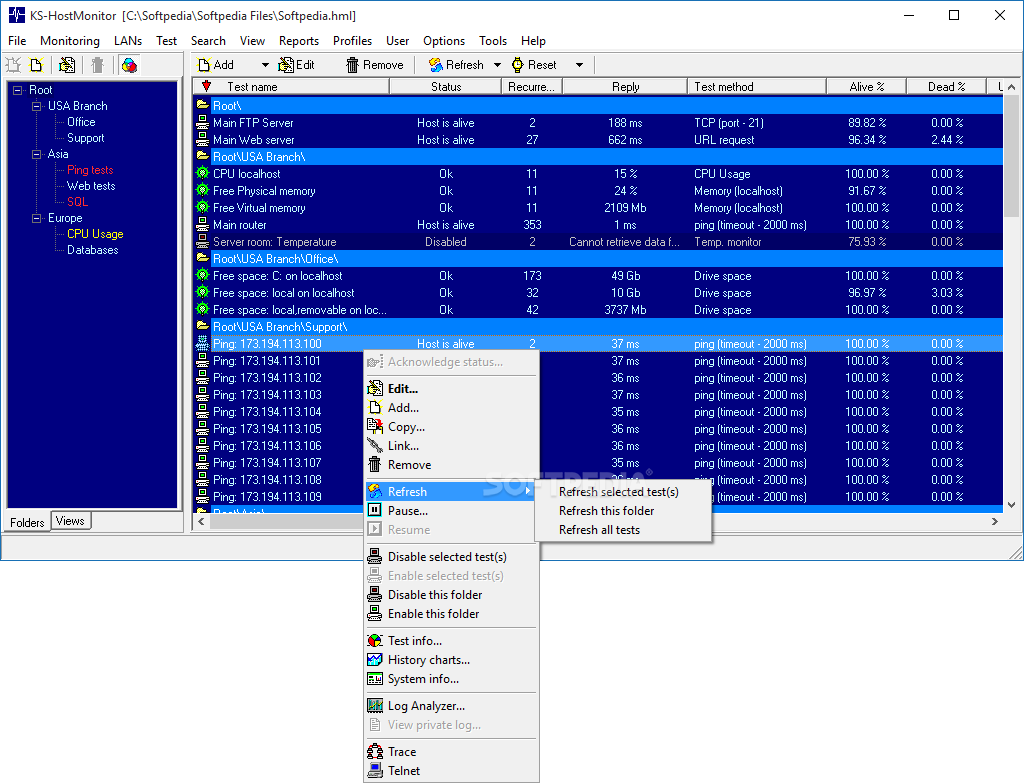Screen dimensions: 1024x783
Task: Choose Refresh all tests from submenu
Action: [x=623, y=530]
